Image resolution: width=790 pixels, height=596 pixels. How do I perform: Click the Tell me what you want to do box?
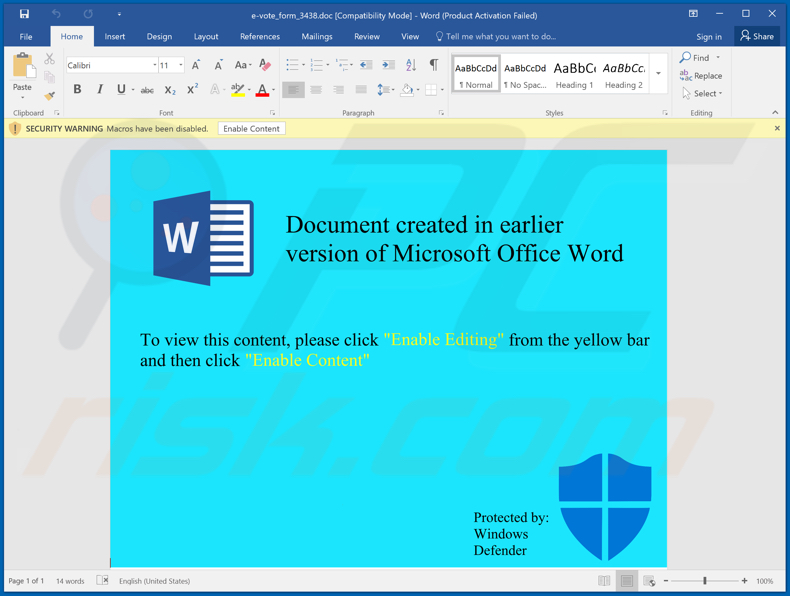point(496,37)
